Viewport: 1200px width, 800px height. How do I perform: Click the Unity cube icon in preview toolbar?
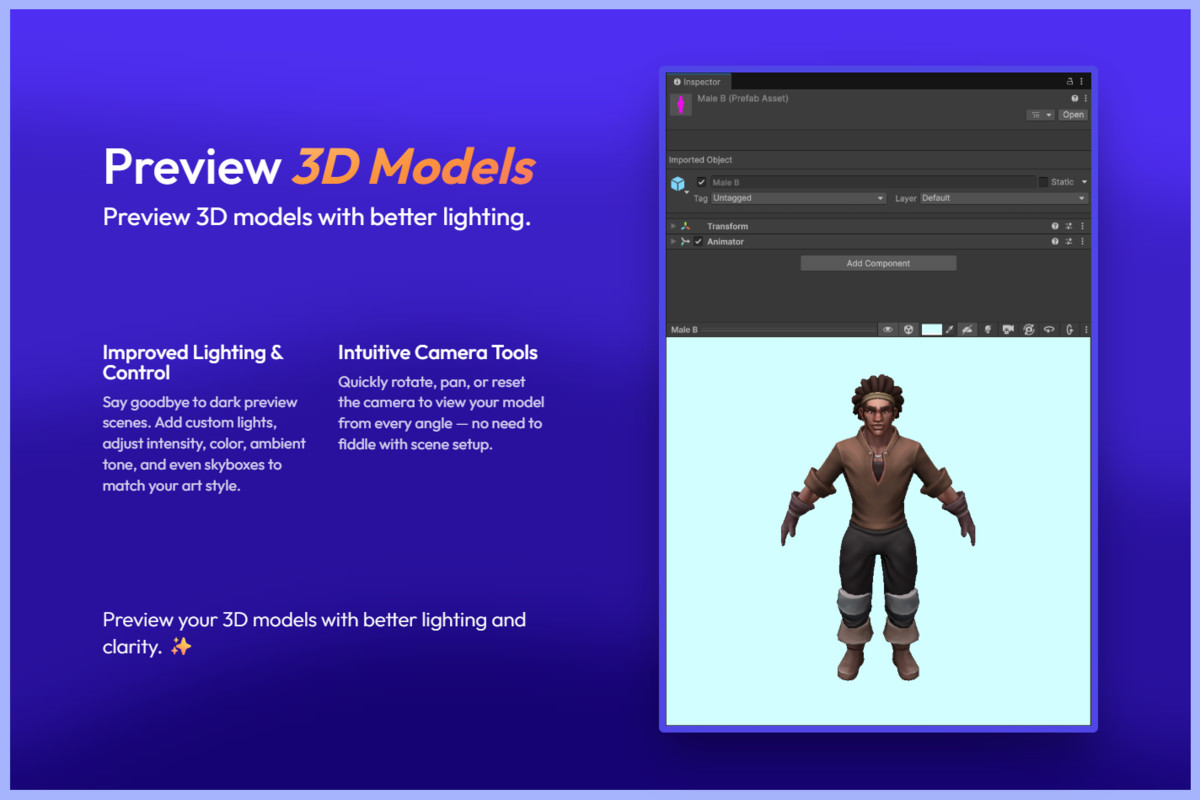908,329
